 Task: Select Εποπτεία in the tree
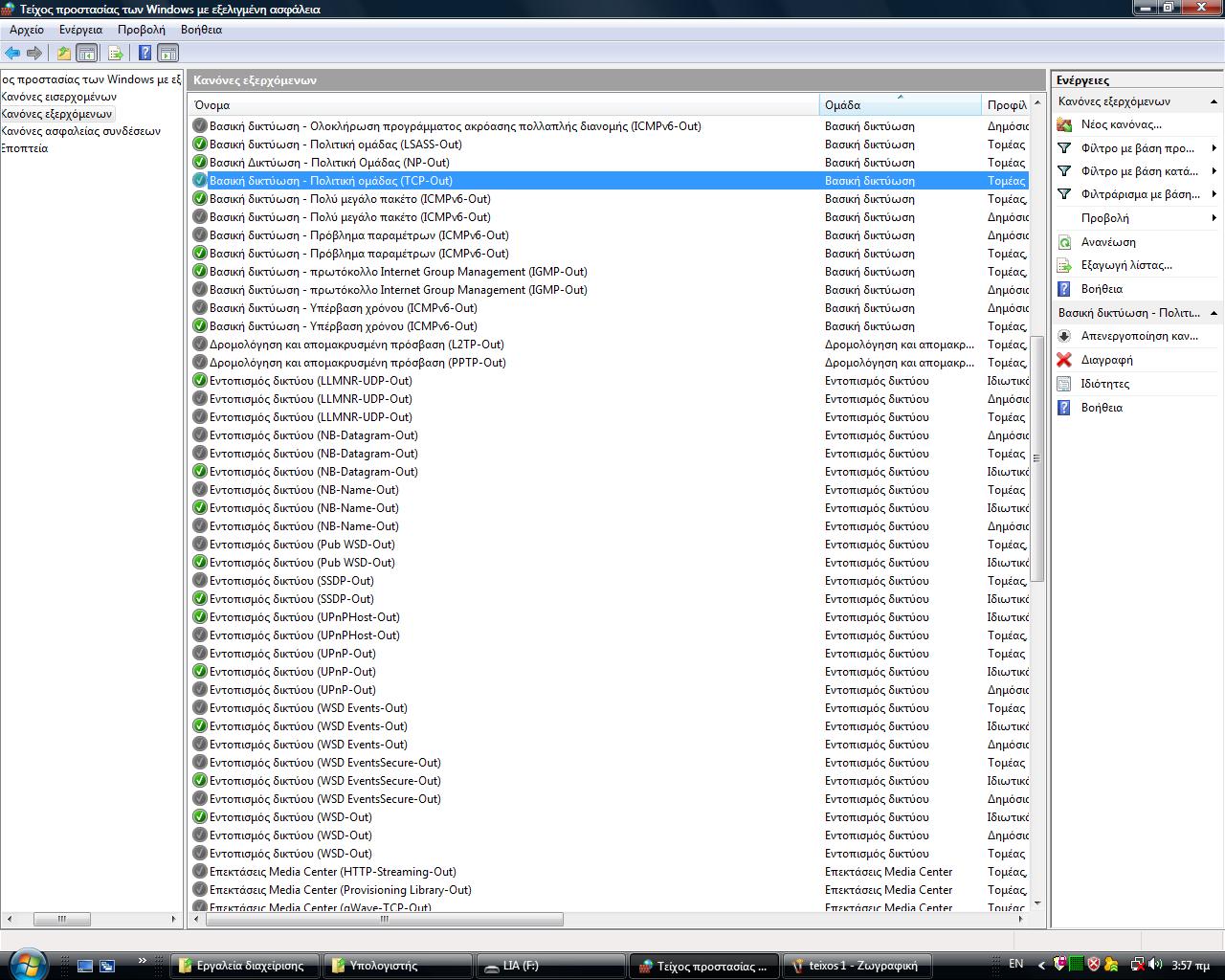(x=25, y=148)
